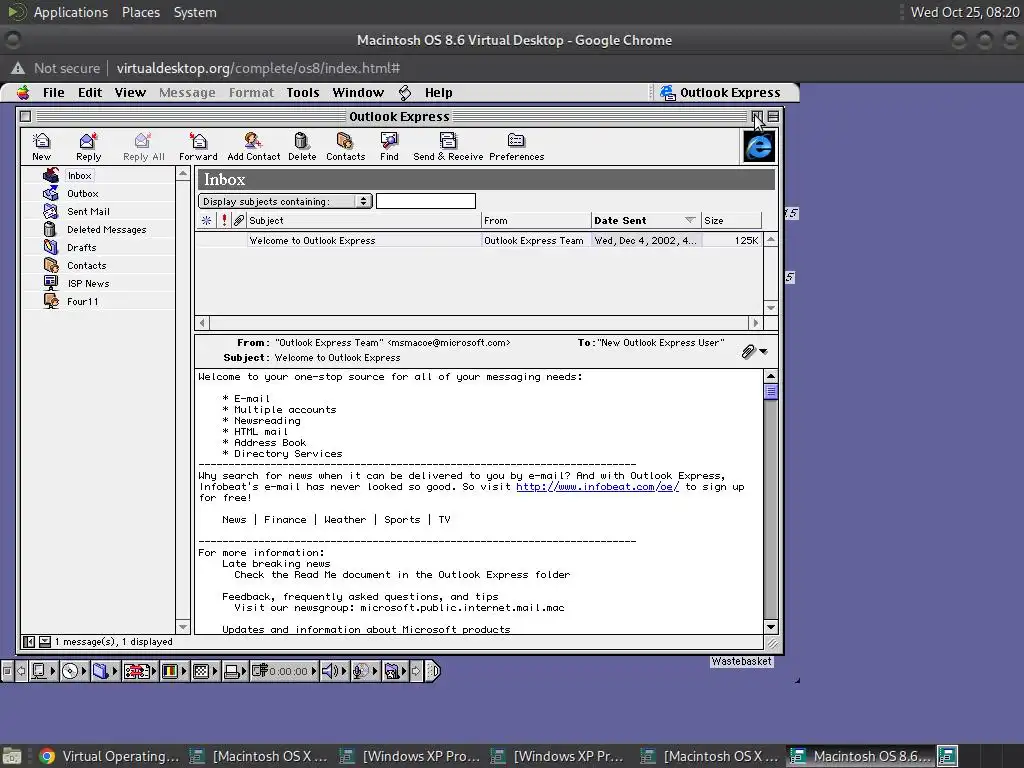Click the Add Contact icon

tap(253, 146)
